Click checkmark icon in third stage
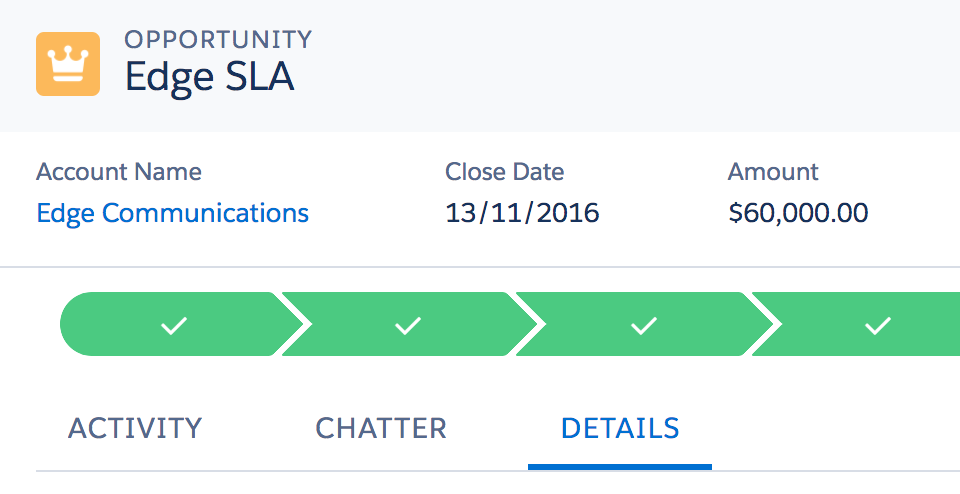960x494 pixels. click(x=643, y=325)
